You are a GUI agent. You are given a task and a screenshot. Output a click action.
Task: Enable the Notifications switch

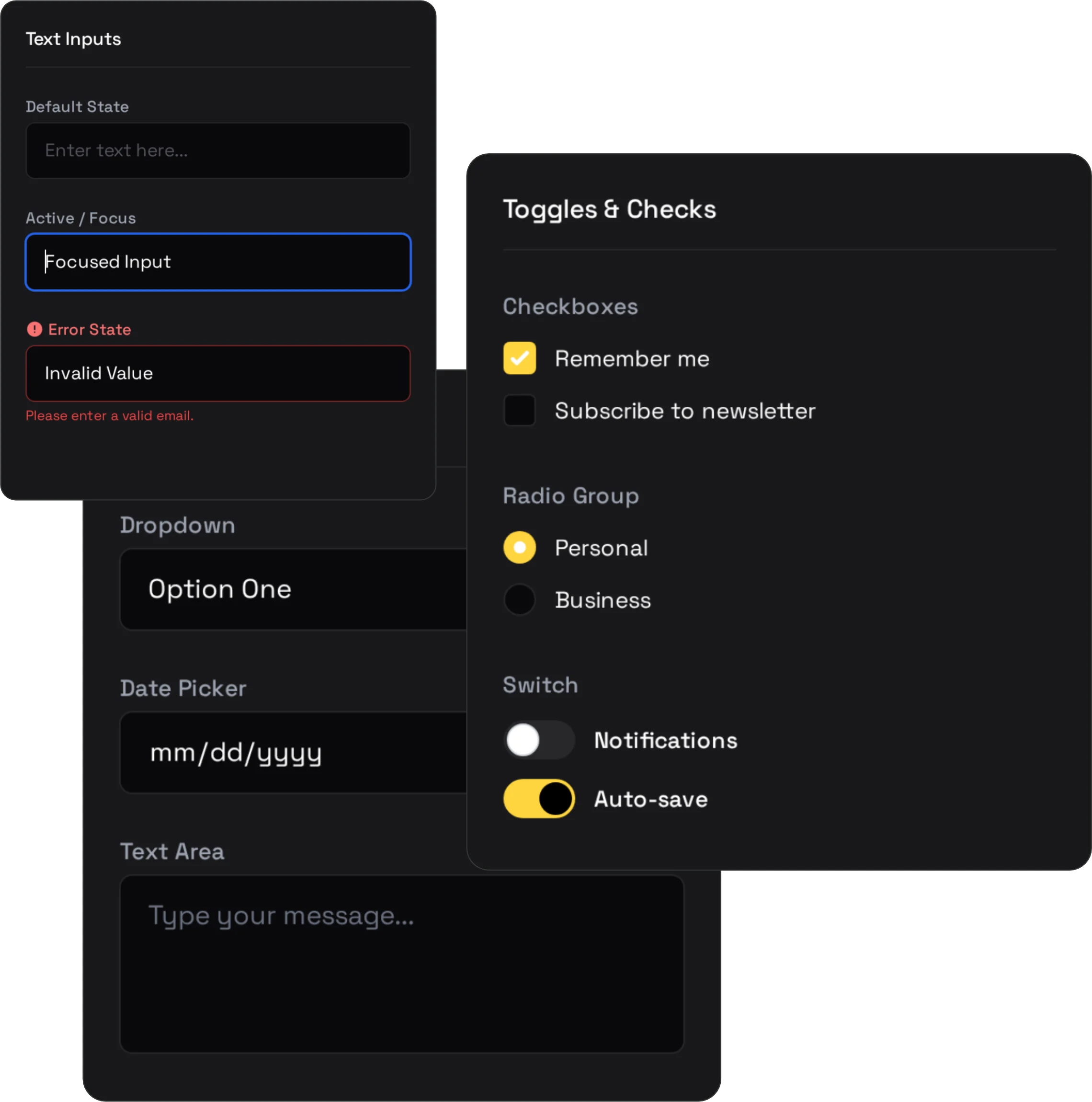point(538,740)
